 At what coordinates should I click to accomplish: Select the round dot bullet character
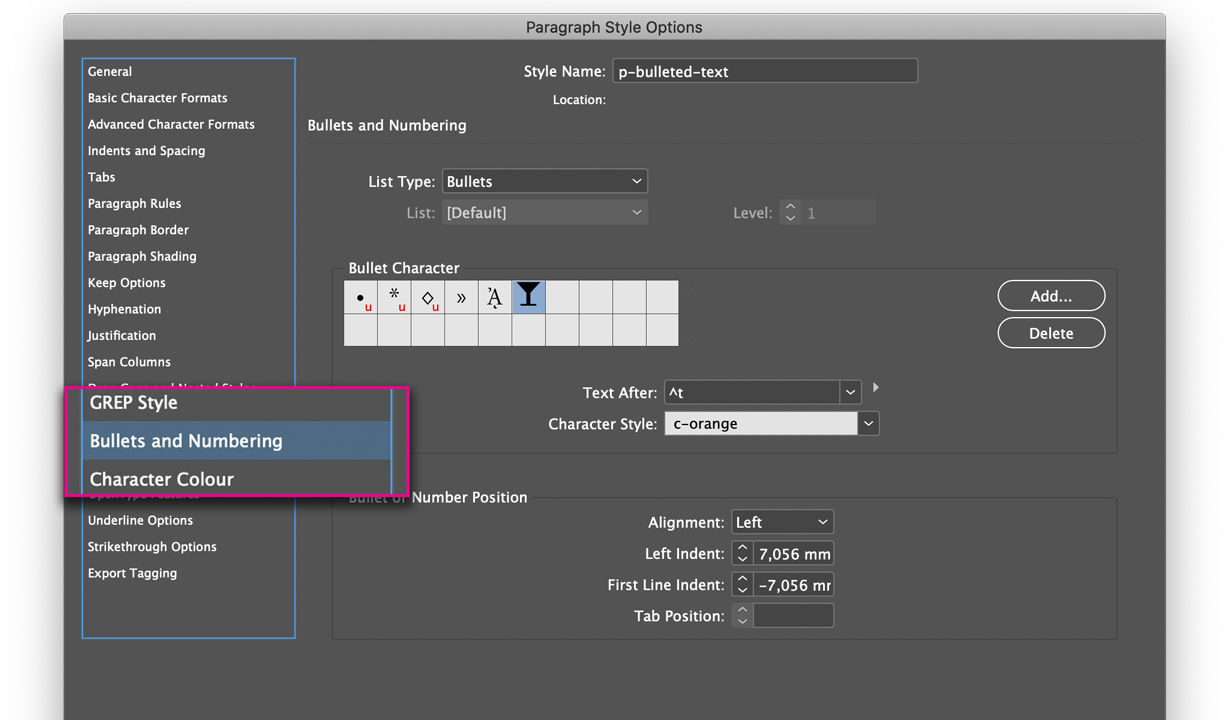[360, 296]
